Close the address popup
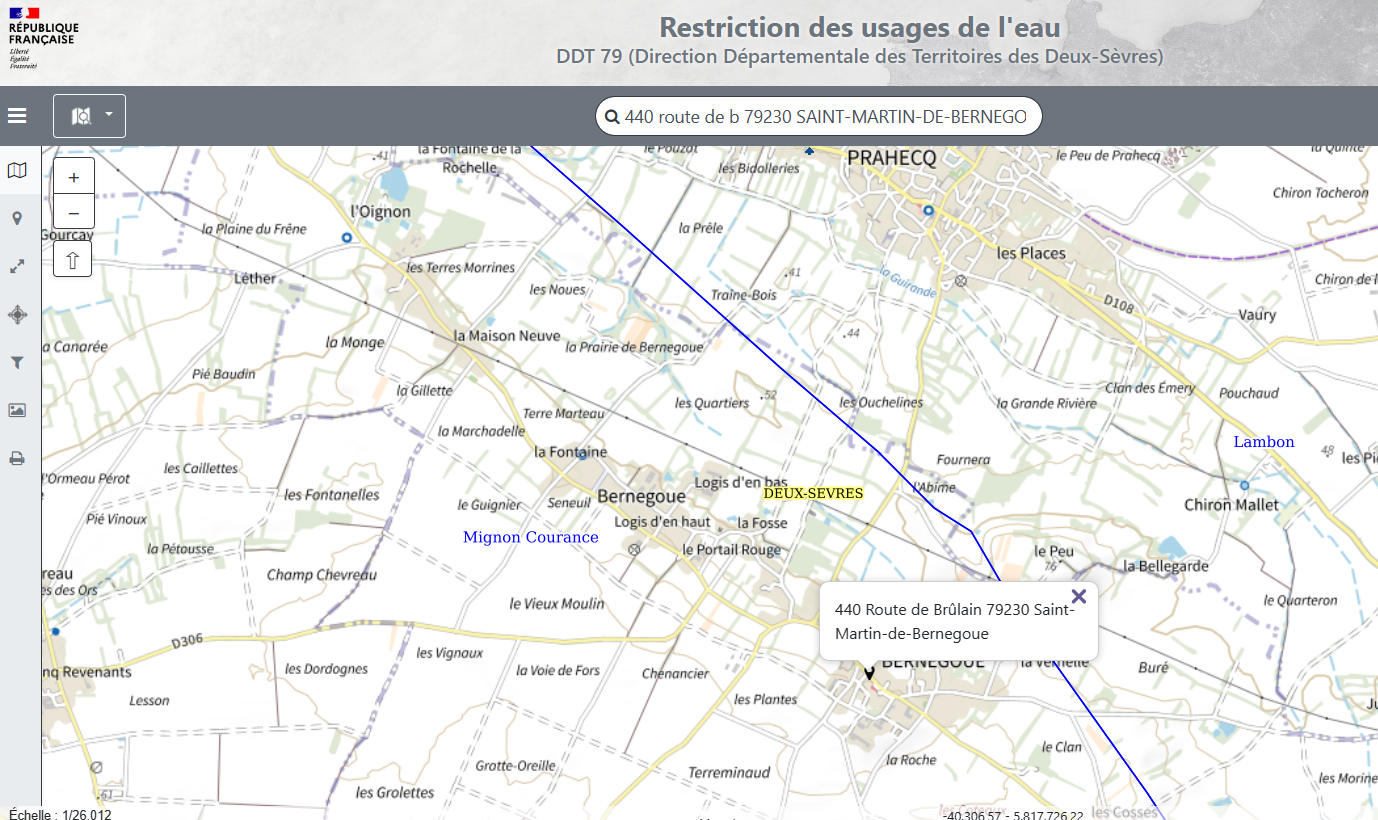1378x820 pixels. (x=1078, y=597)
